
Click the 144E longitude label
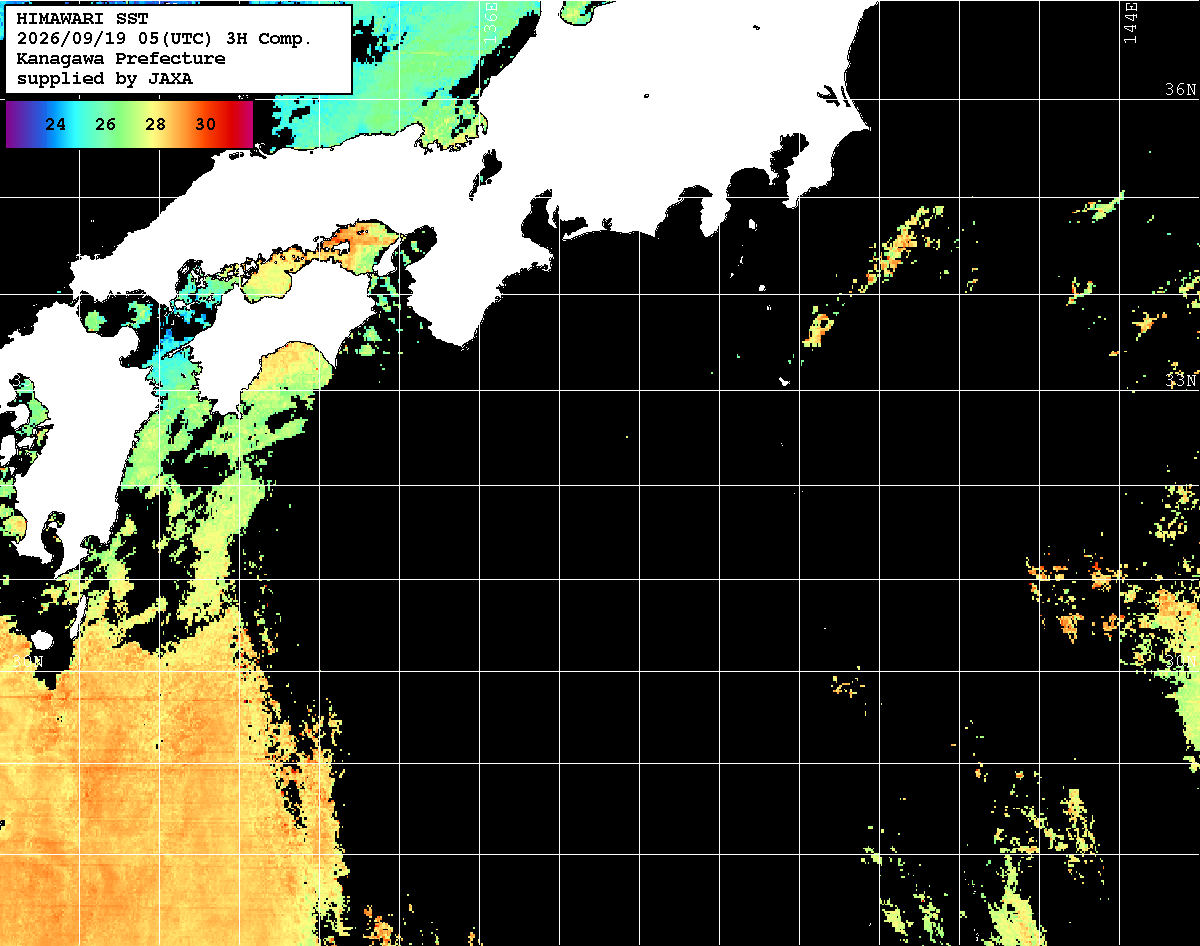click(x=1130, y=20)
